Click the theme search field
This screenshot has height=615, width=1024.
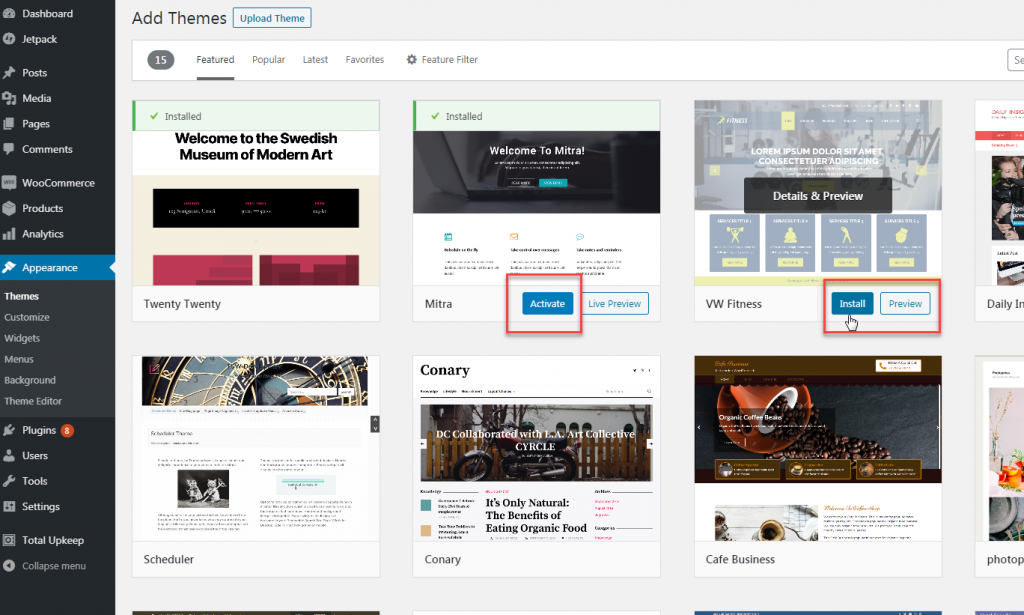click(1016, 60)
